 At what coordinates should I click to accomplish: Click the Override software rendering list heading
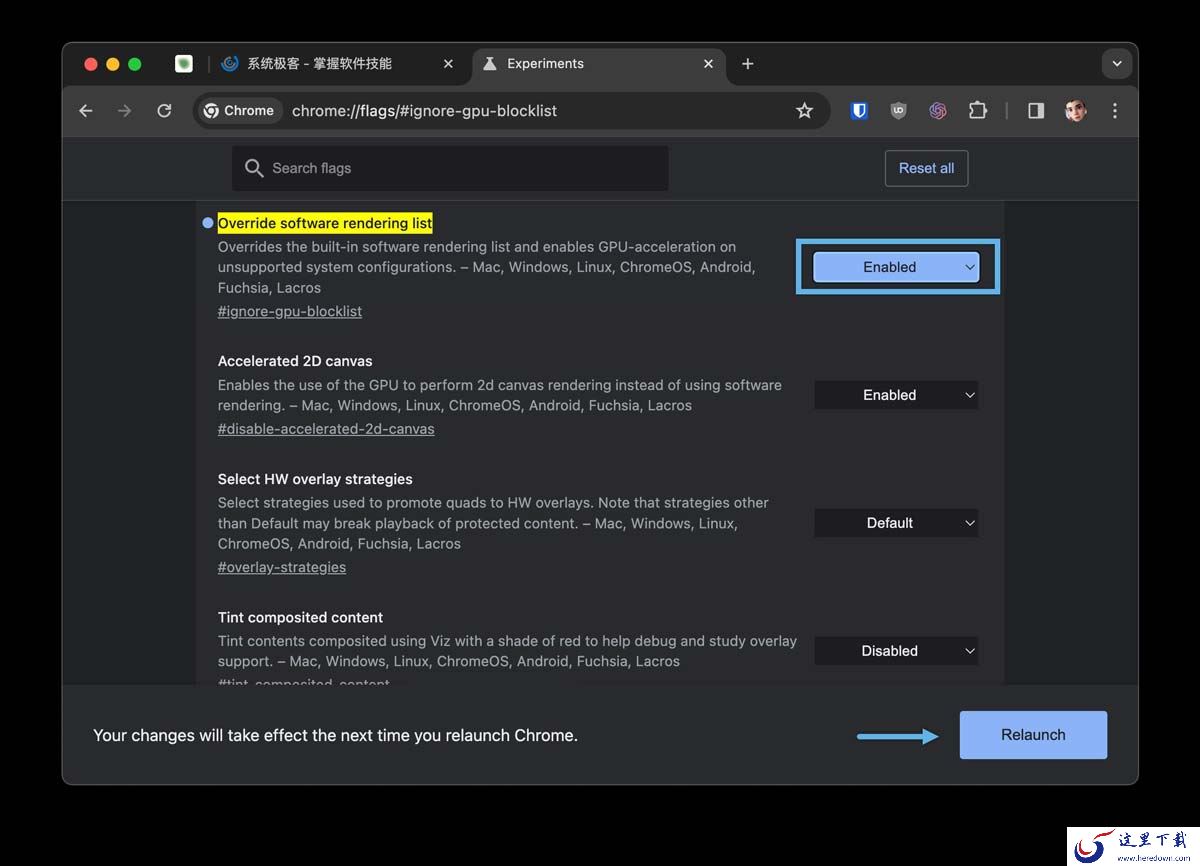coord(325,223)
